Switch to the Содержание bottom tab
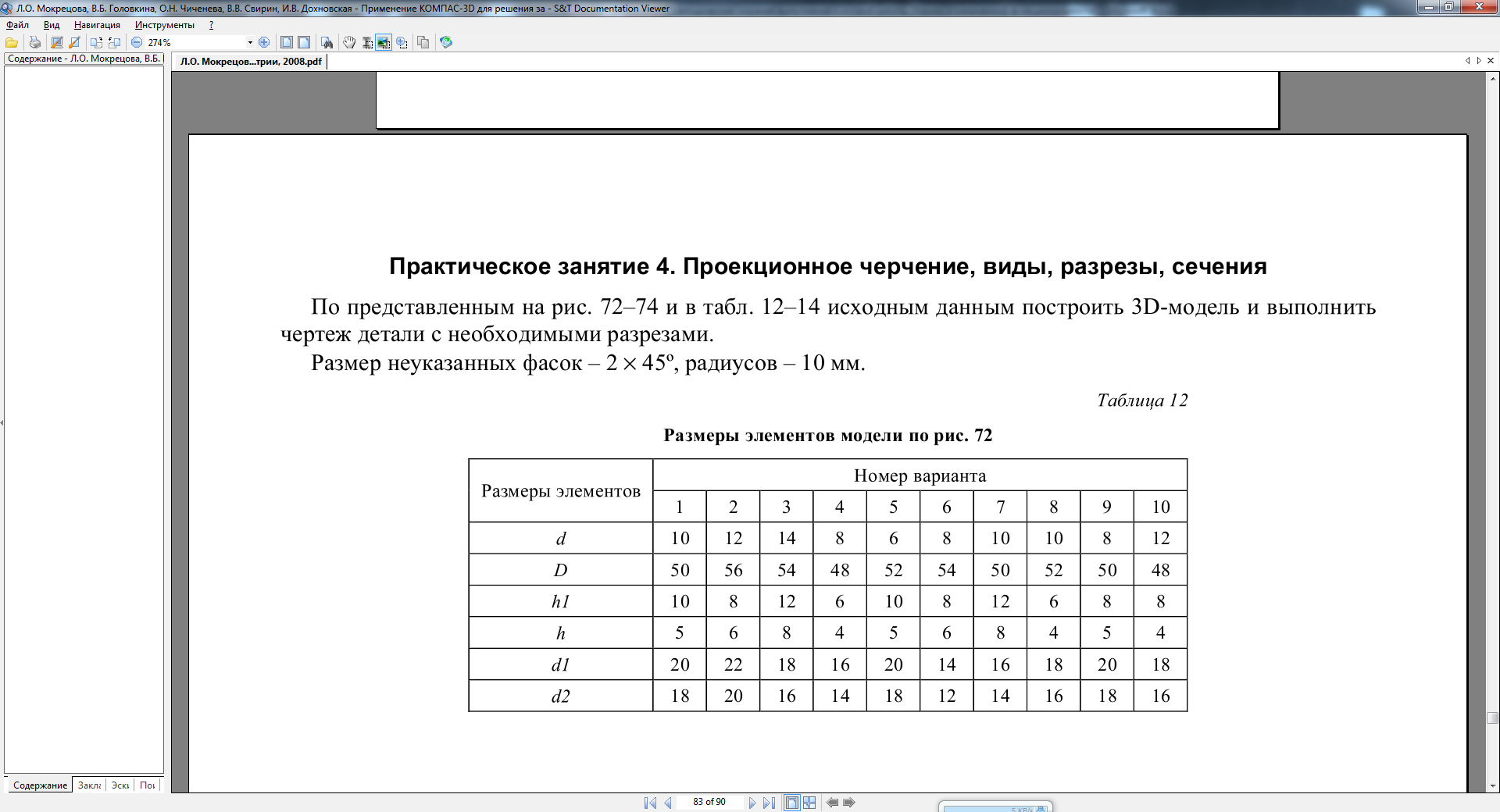 (x=40, y=785)
